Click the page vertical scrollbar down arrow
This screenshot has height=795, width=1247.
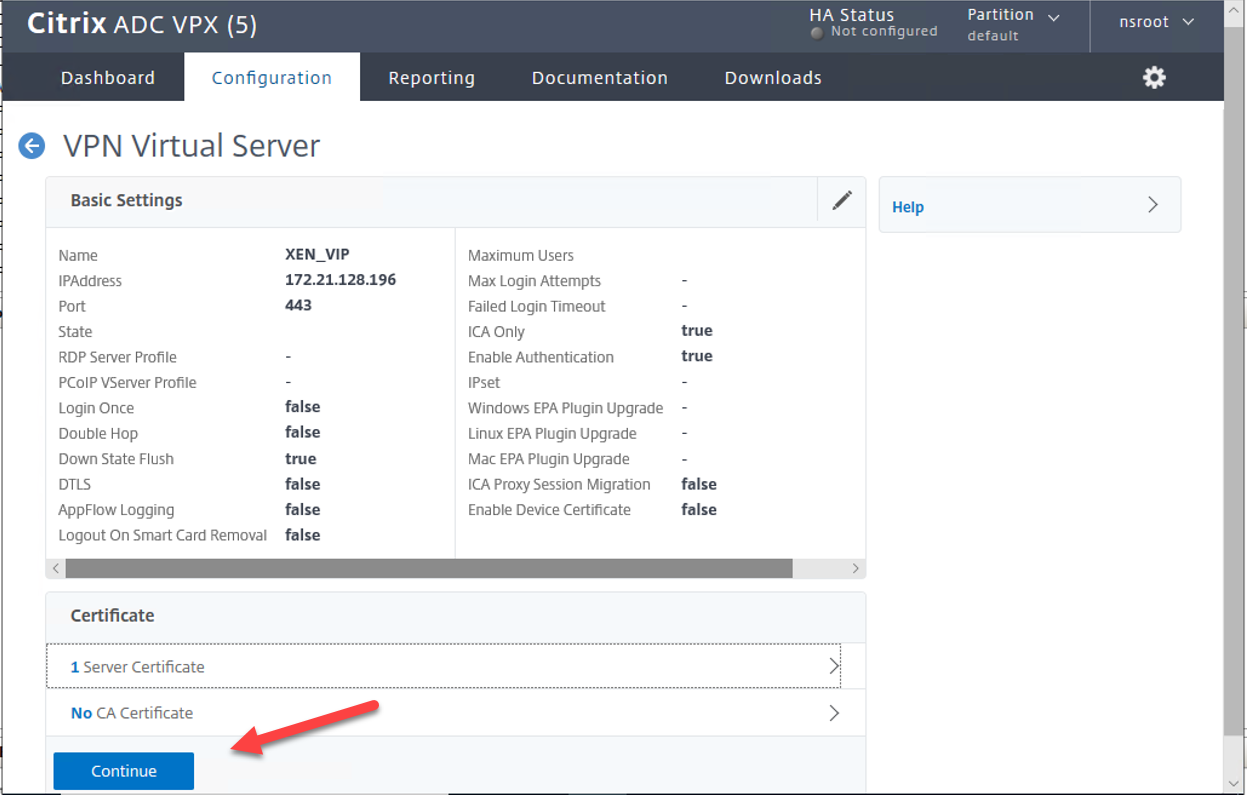(x=1234, y=783)
